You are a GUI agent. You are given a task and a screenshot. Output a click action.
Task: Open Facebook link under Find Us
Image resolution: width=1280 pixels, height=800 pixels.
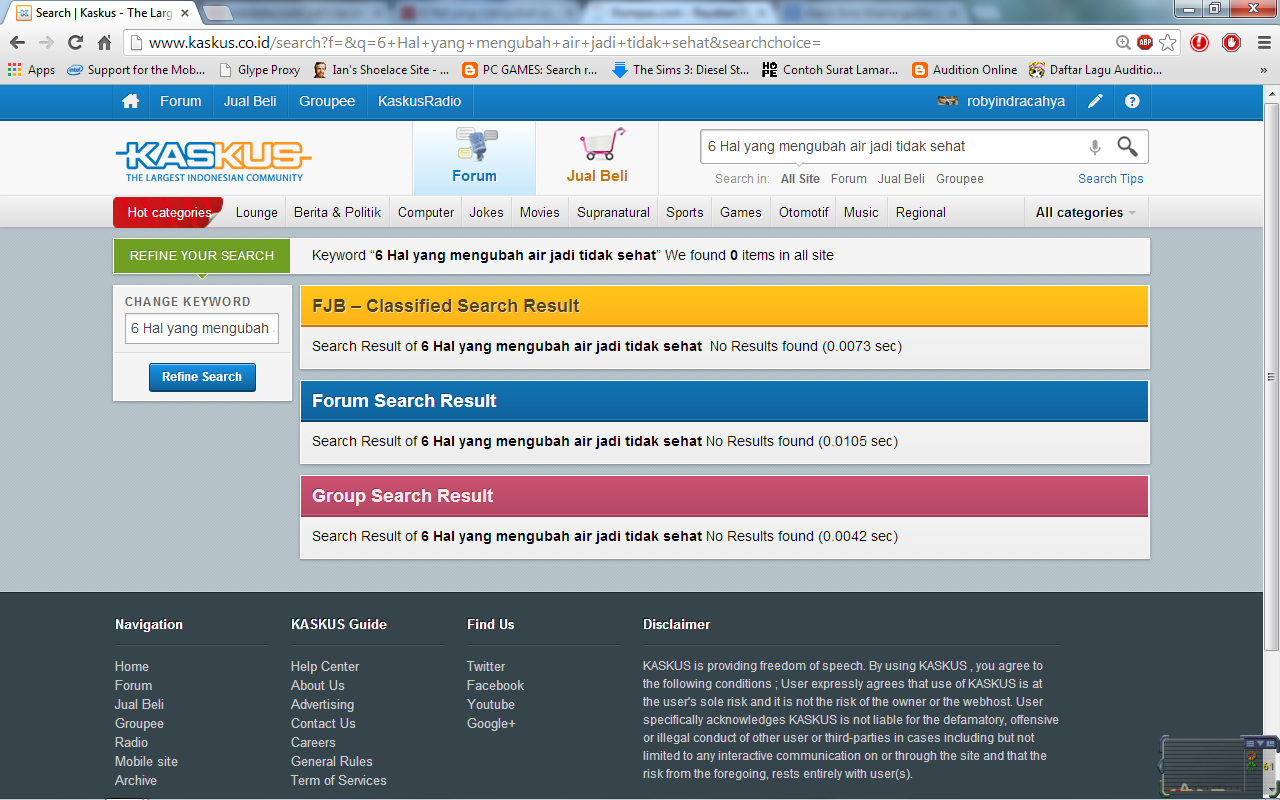tap(495, 685)
